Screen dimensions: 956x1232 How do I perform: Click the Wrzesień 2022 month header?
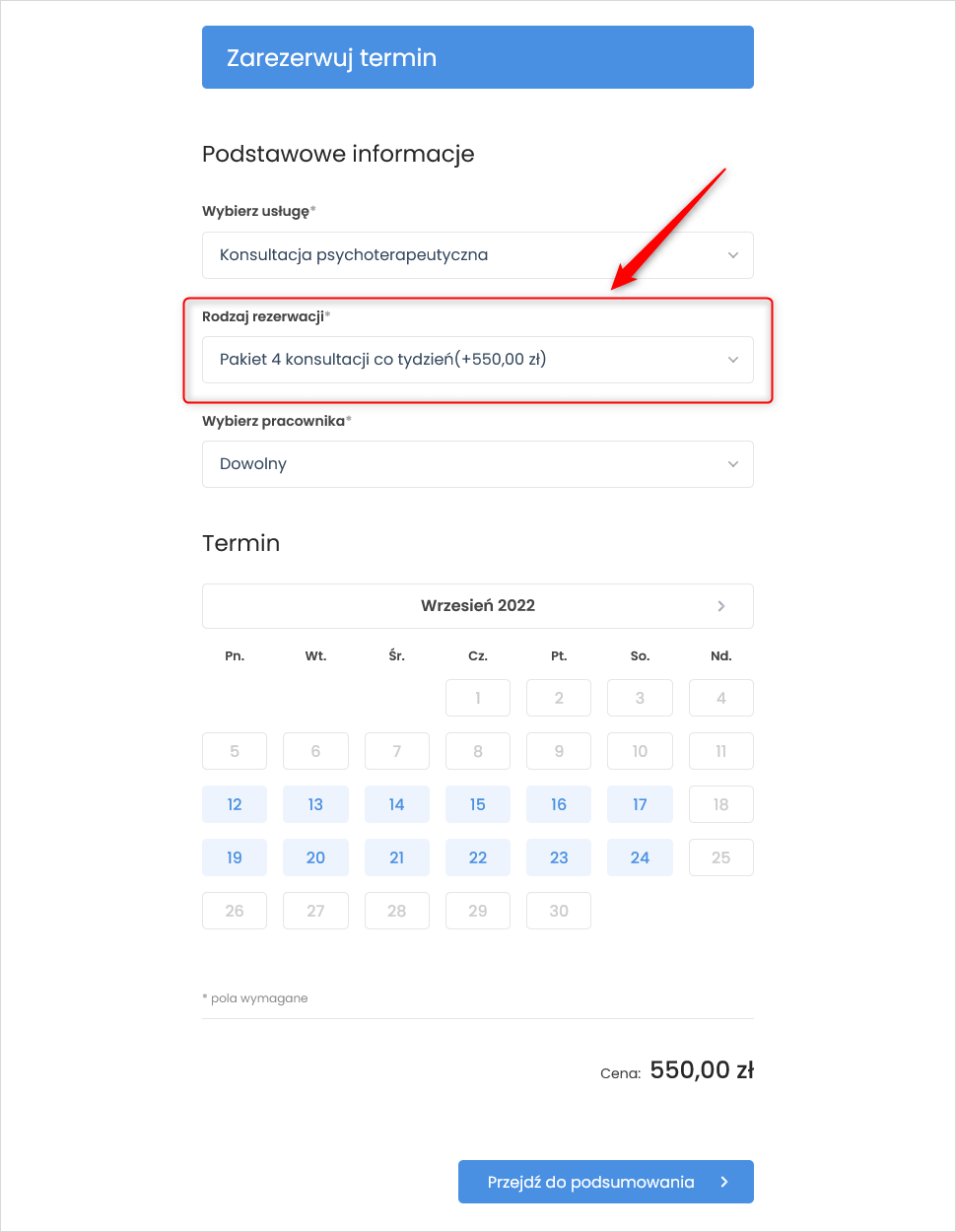coord(478,606)
